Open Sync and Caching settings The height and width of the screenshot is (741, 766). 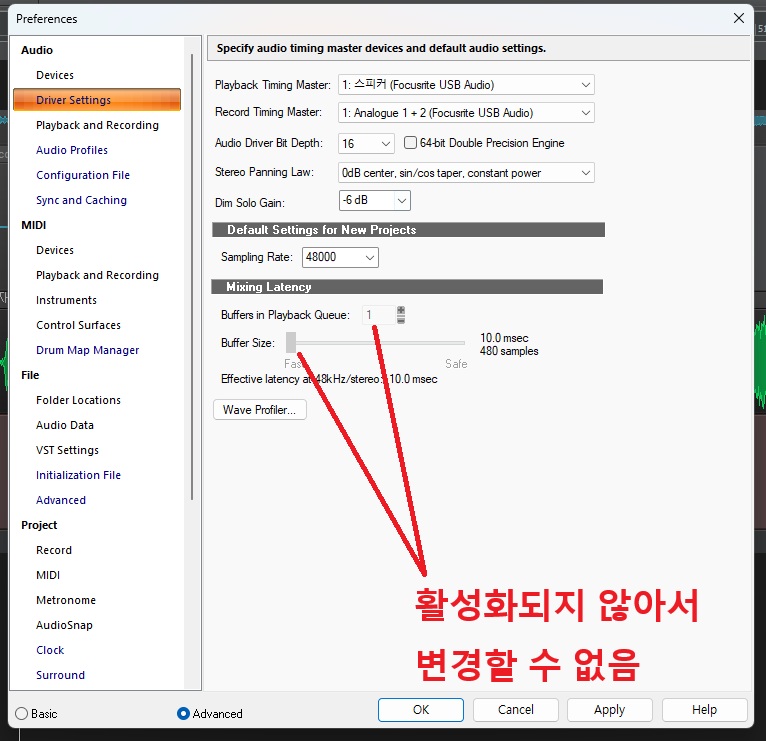pos(81,200)
